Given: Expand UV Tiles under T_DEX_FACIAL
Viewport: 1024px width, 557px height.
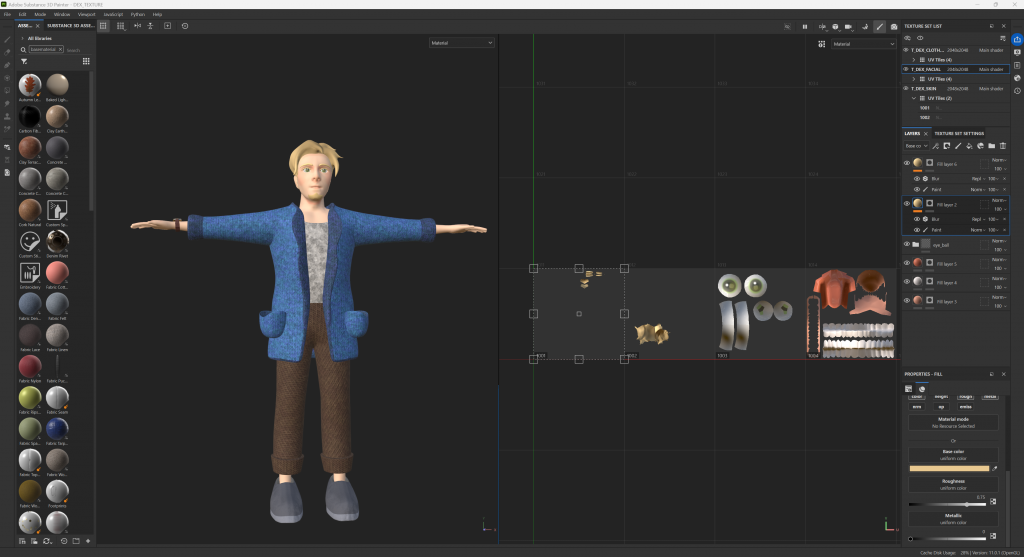Looking at the screenshot, I should coord(914,79).
